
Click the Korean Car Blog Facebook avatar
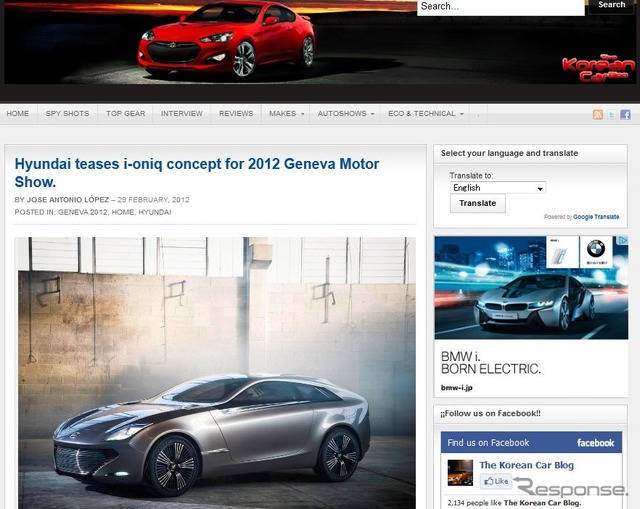(460, 473)
